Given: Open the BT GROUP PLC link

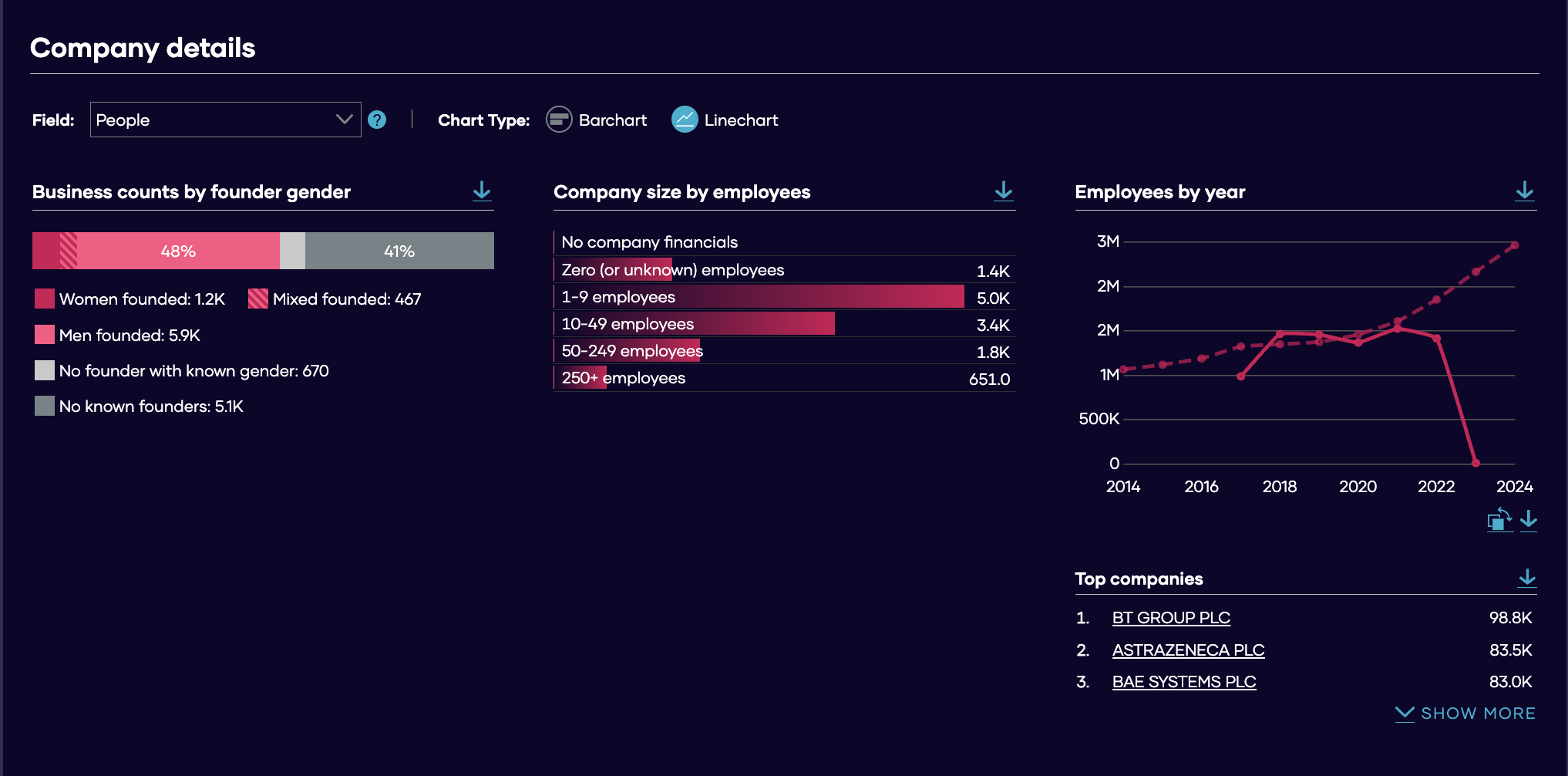Looking at the screenshot, I should [1171, 618].
